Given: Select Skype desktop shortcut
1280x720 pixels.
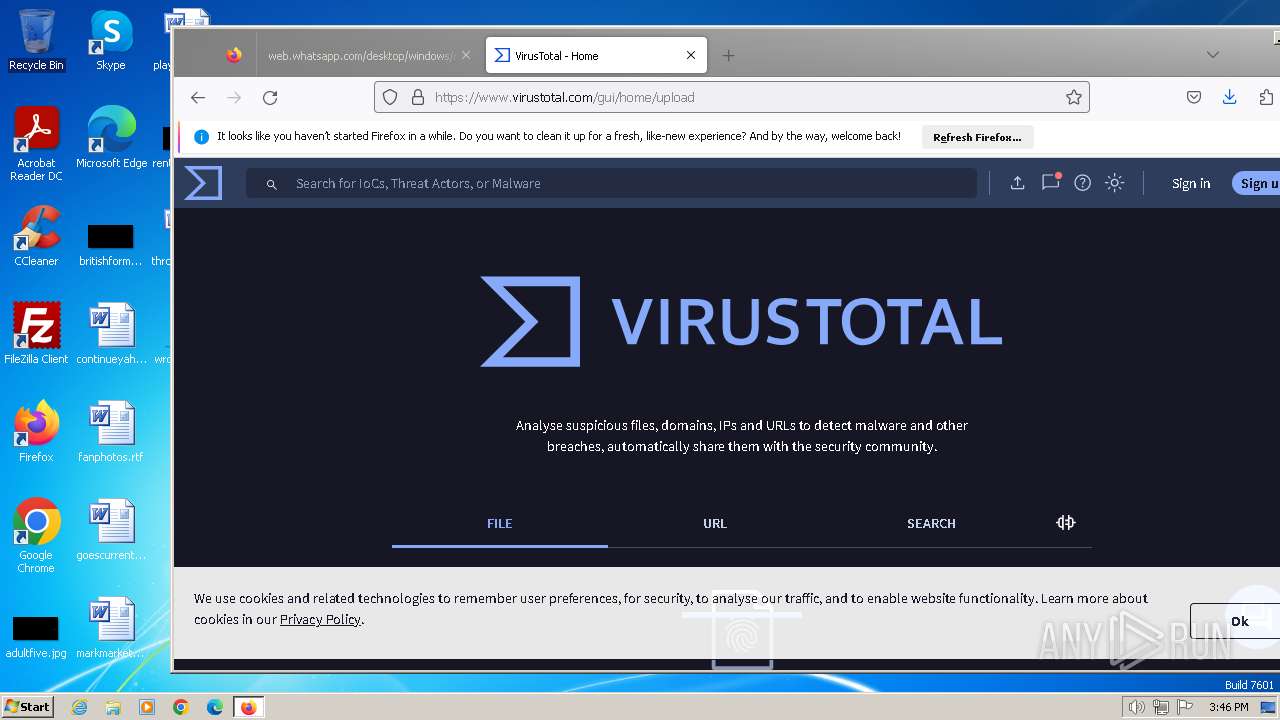Looking at the screenshot, I should 110,40.
